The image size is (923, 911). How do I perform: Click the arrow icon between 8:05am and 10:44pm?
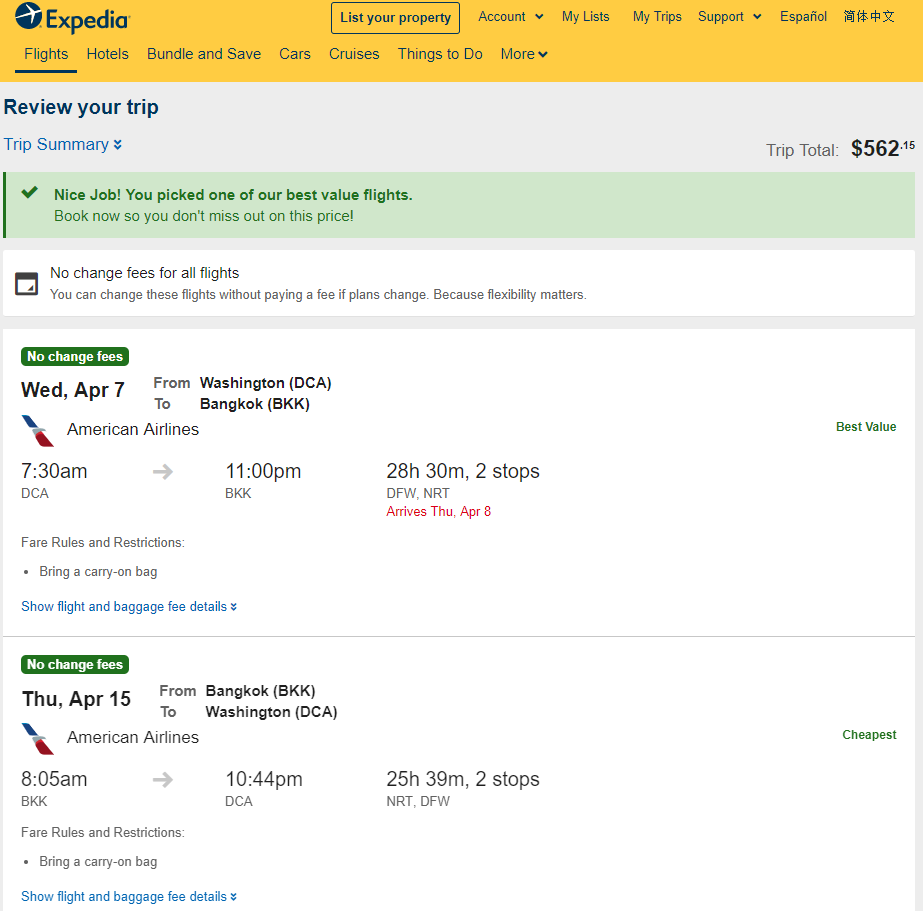[163, 780]
